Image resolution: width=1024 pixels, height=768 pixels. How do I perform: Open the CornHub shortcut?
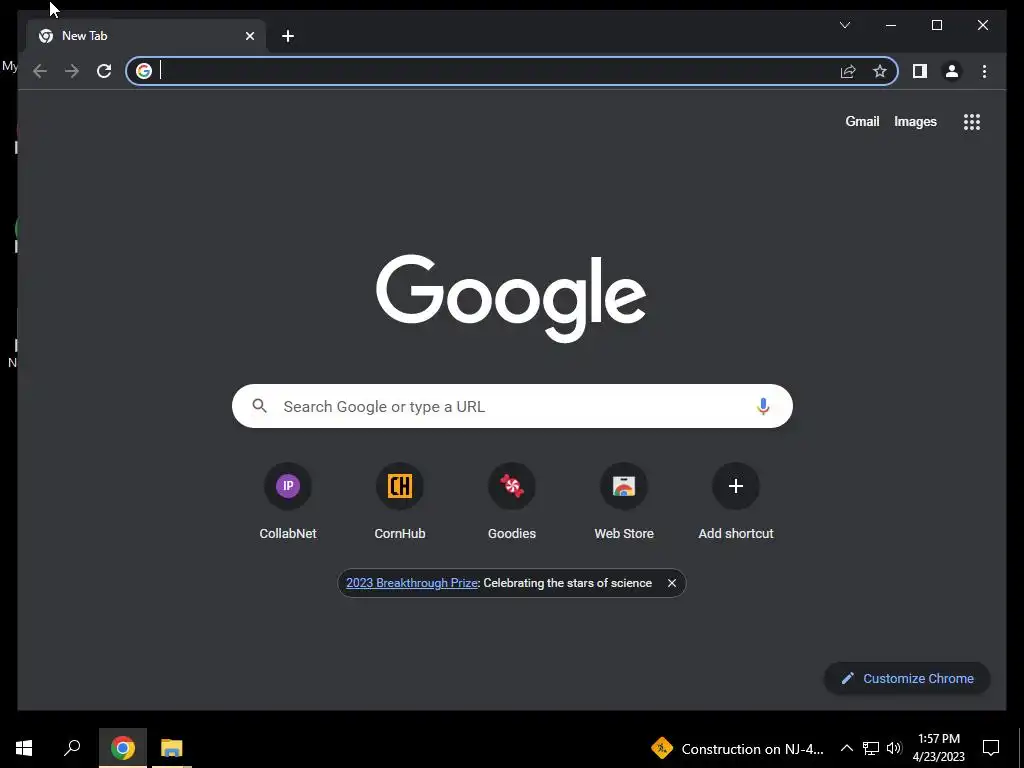point(400,501)
